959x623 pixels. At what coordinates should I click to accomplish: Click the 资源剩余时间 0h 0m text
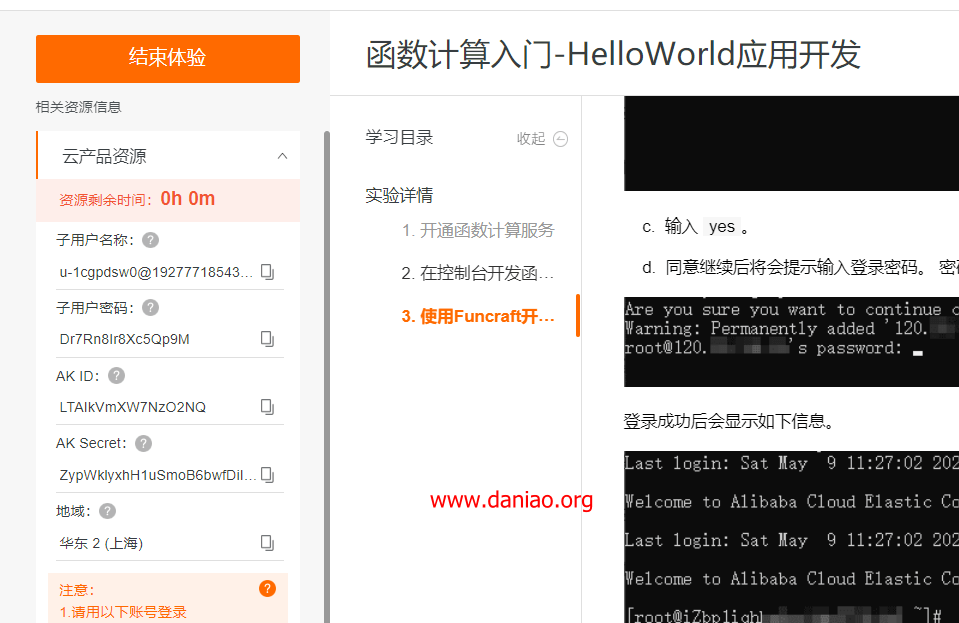coord(137,199)
